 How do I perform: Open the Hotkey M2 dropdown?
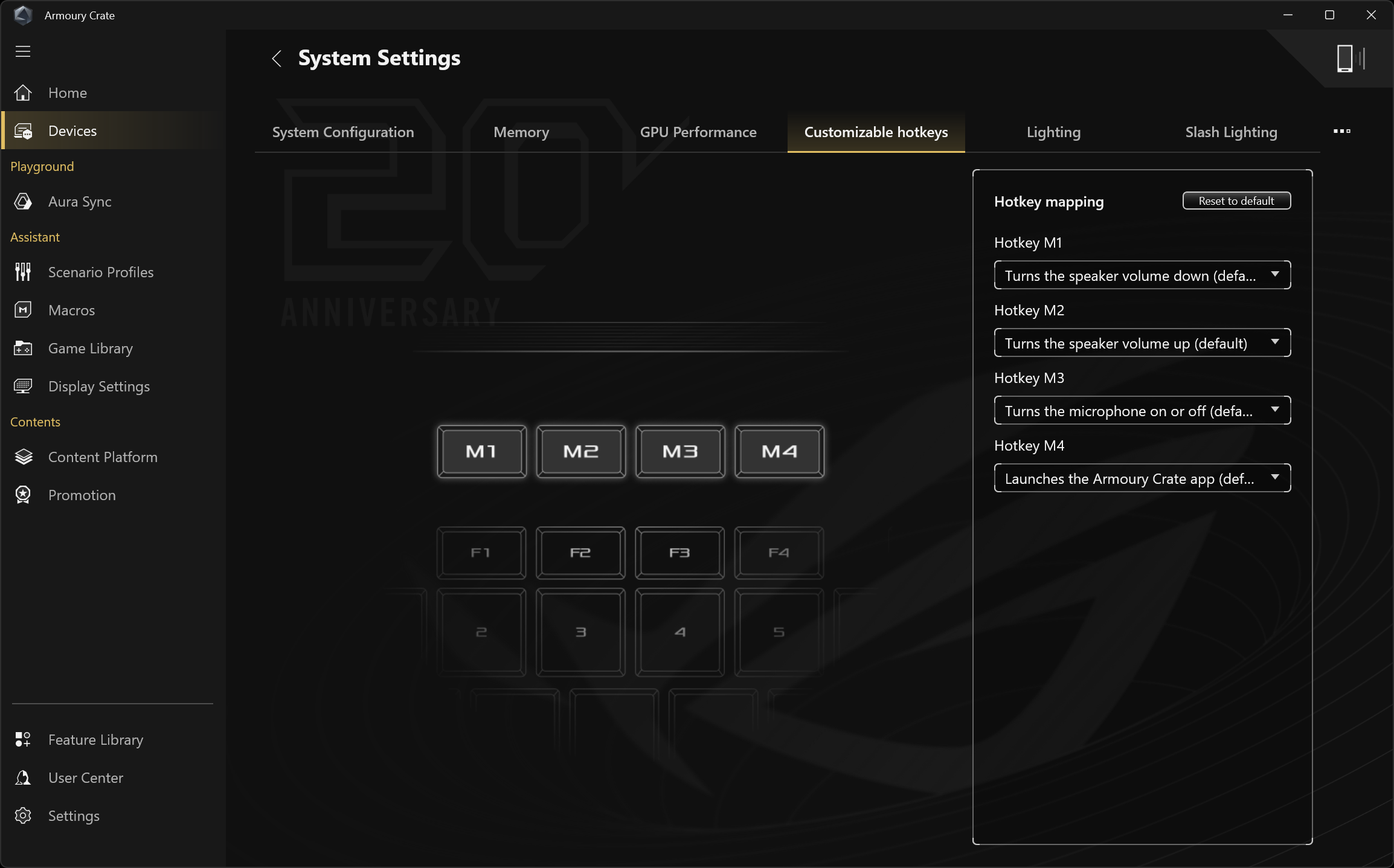click(x=1142, y=343)
